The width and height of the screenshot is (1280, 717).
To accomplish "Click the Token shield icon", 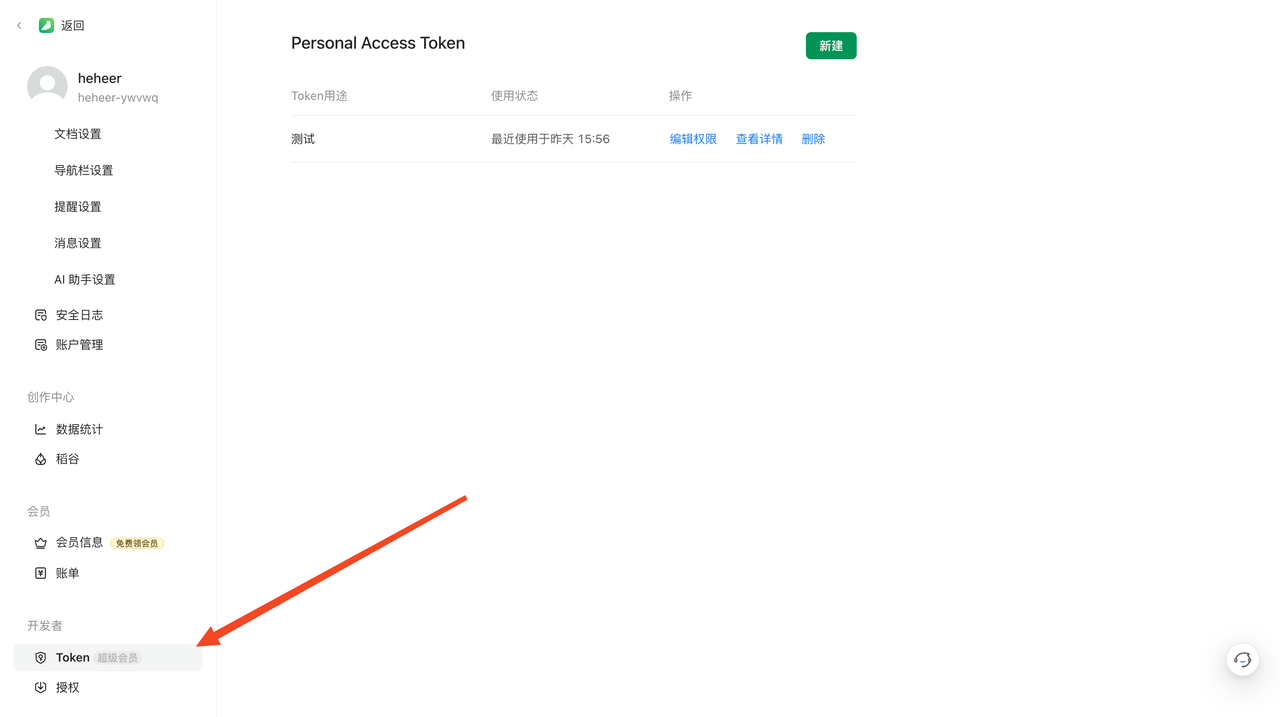I will coord(41,658).
